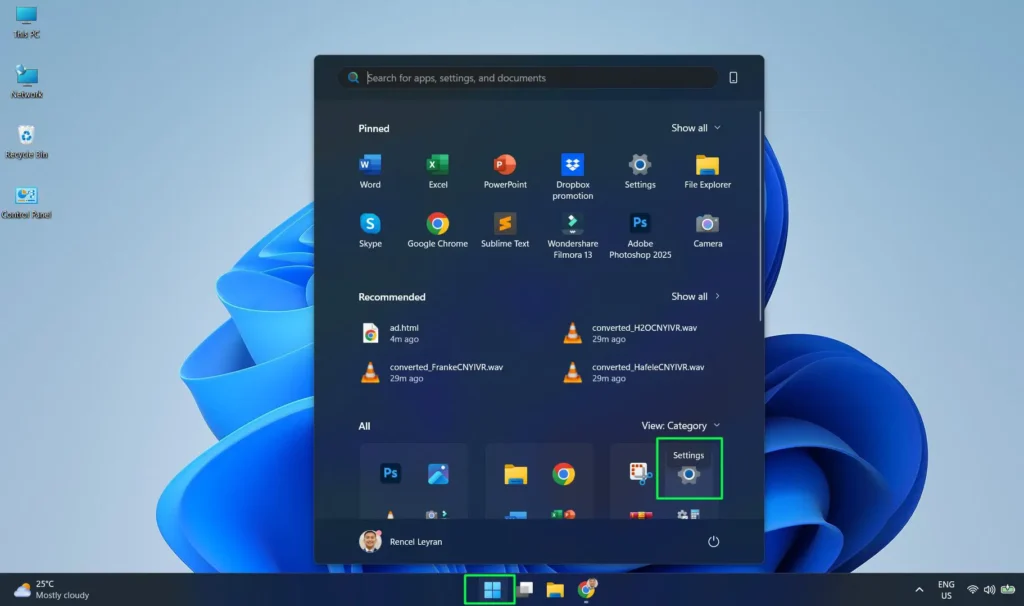Open File Explorer from the taskbar
Screen dimensions: 1024x606
[x=554, y=589]
